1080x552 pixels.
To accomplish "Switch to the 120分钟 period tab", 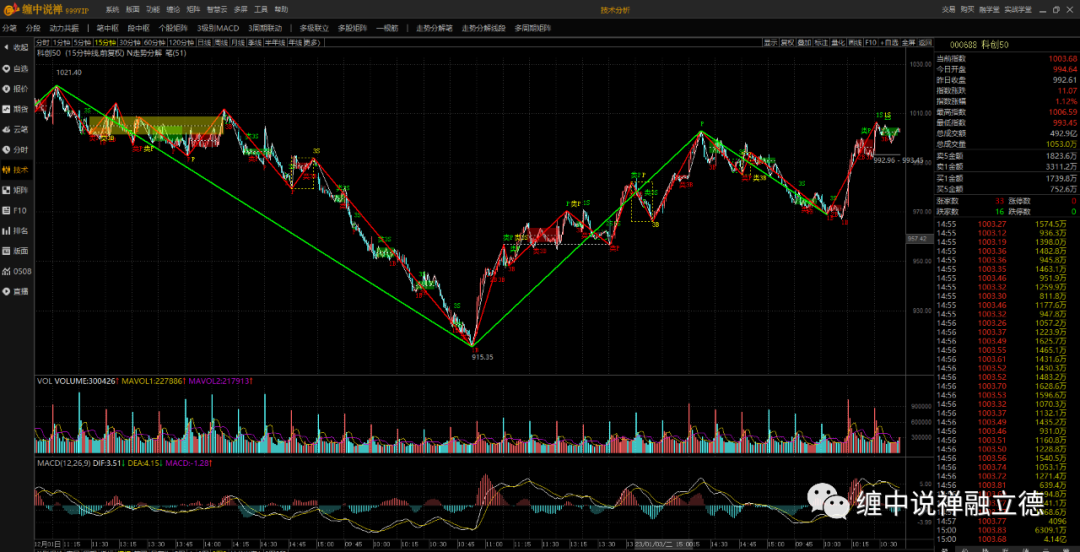I will [181, 42].
